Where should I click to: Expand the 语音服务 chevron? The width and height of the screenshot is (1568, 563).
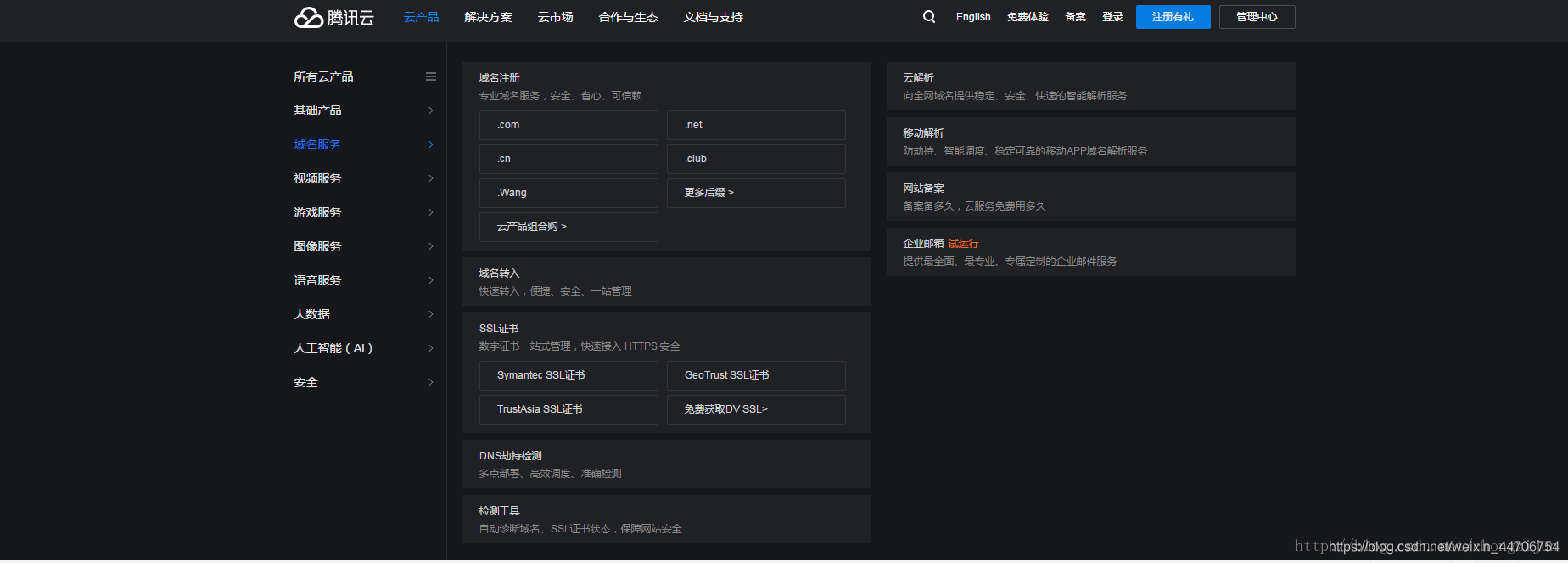click(x=431, y=280)
